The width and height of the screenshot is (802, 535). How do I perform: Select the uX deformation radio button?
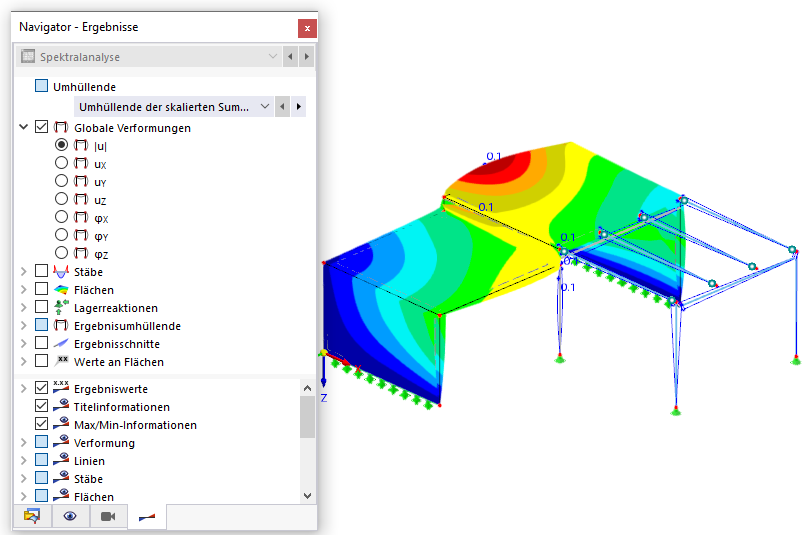(x=61, y=163)
